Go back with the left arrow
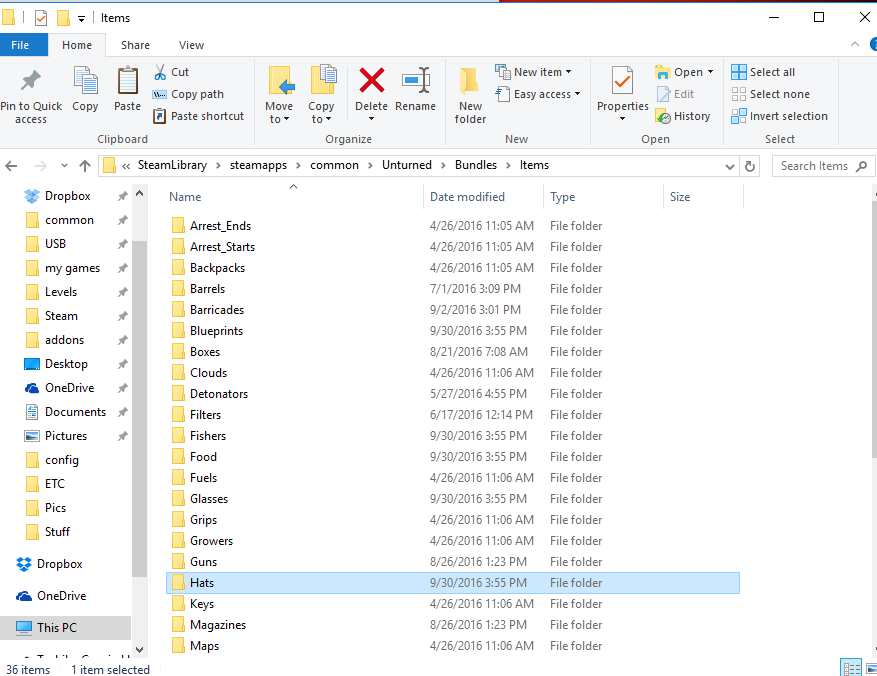Viewport: 877px width, 676px height. 11,166
